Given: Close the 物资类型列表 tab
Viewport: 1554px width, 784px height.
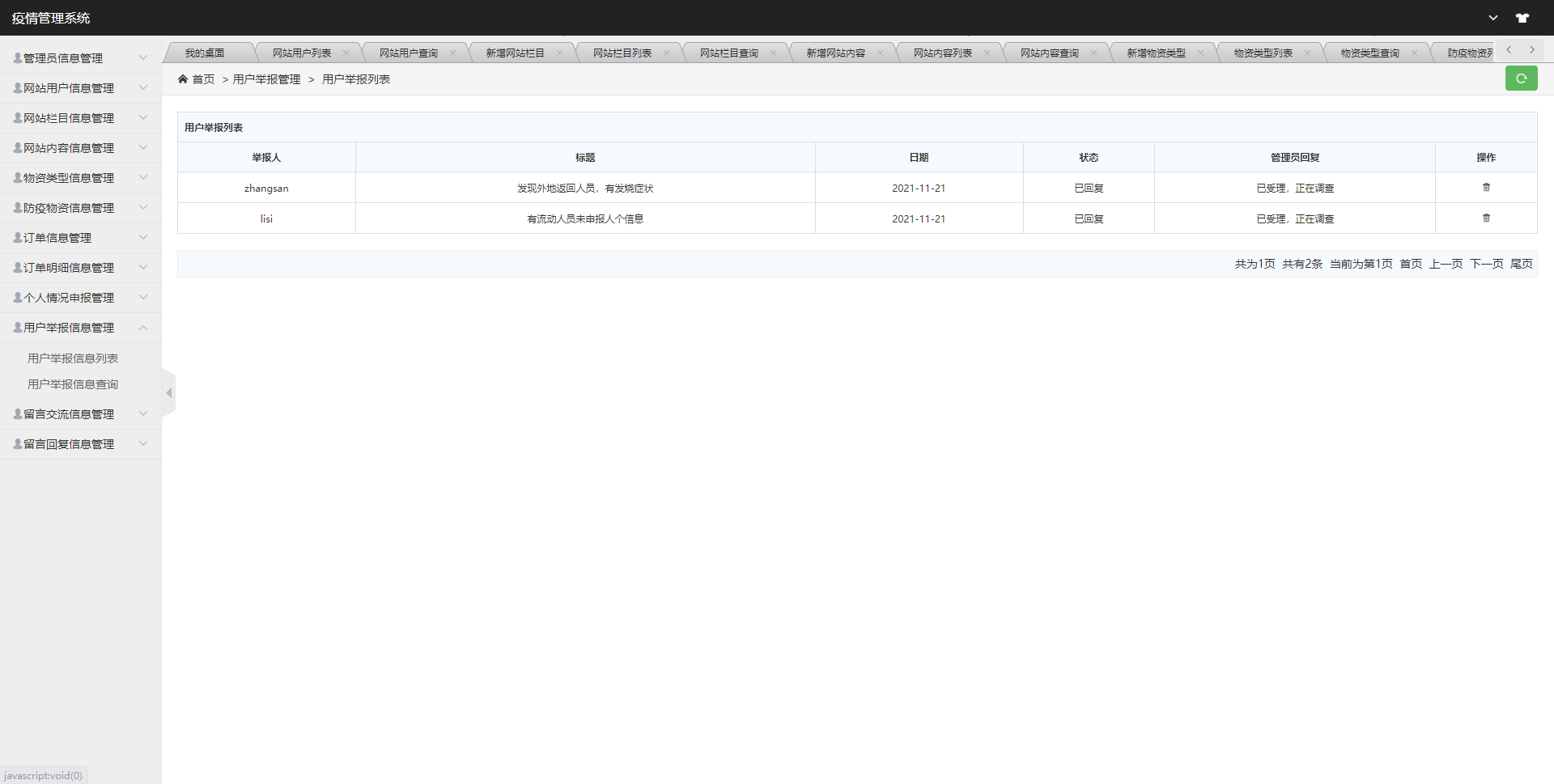Looking at the screenshot, I should (x=1307, y=53).
